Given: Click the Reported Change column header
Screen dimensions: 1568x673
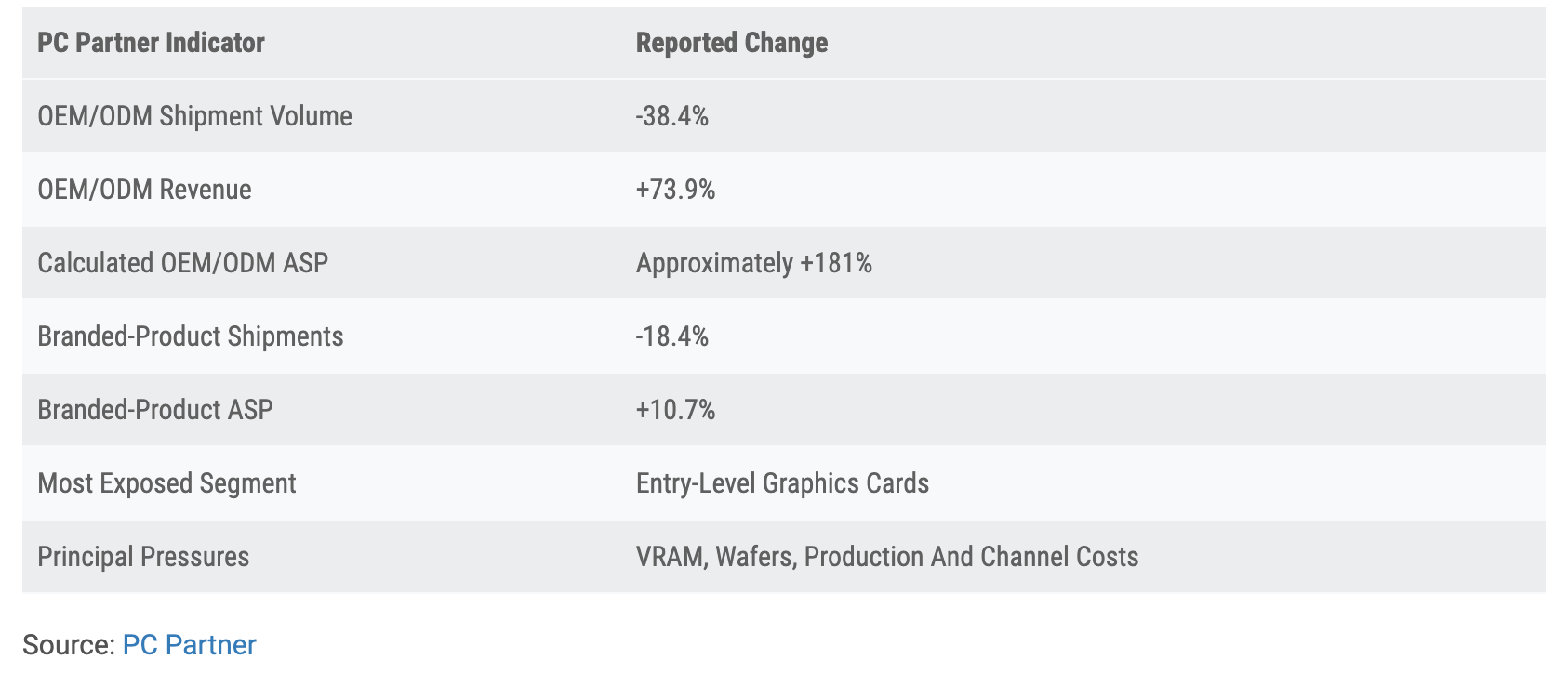Looking at the screenshot, I should (731, 43).
